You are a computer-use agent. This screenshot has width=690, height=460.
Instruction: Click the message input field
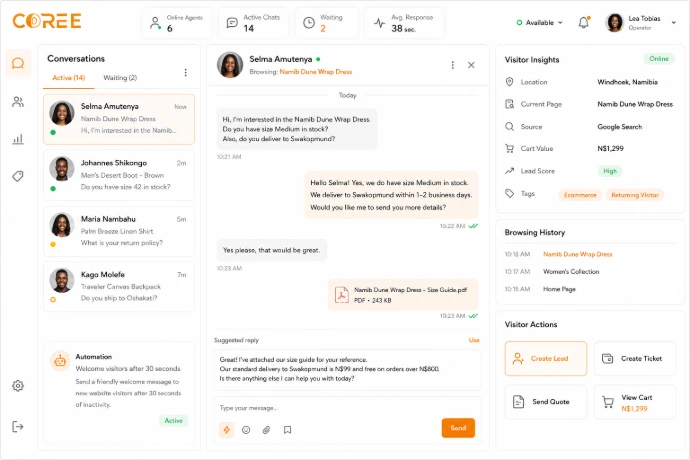click(x=348, y=408)
